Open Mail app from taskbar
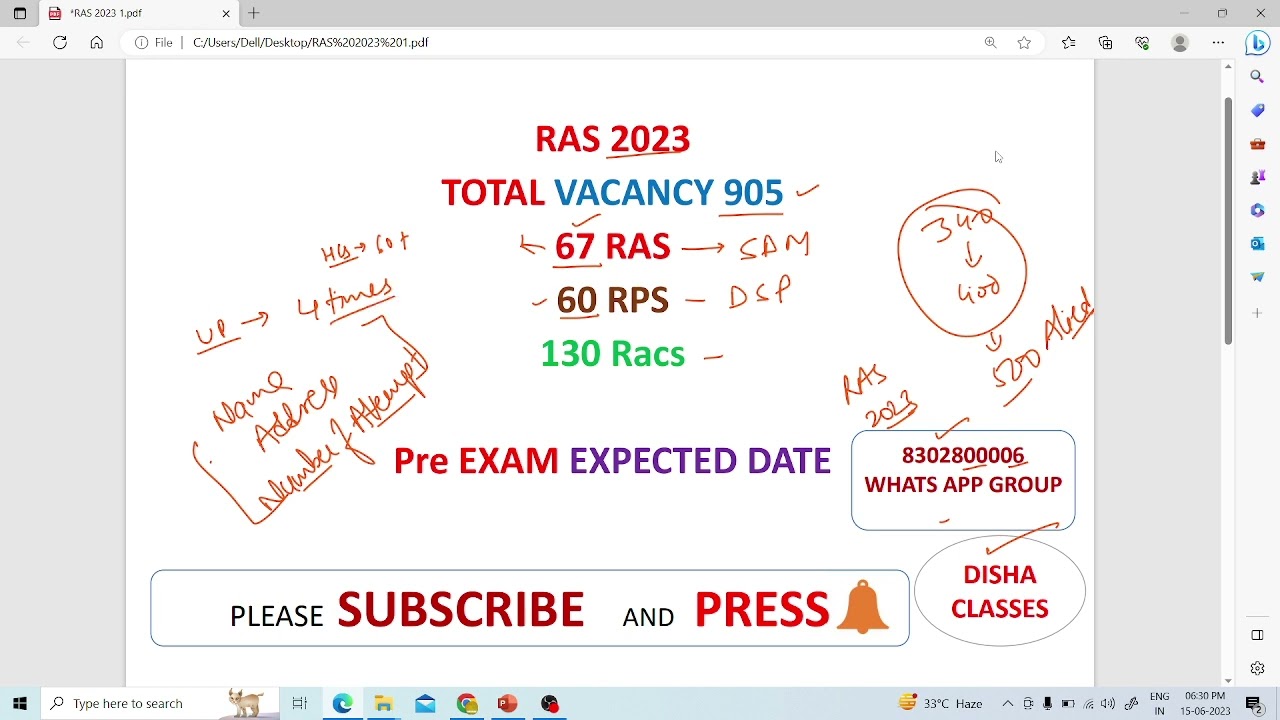This screenshot has height=720, width=1280. 425,703
